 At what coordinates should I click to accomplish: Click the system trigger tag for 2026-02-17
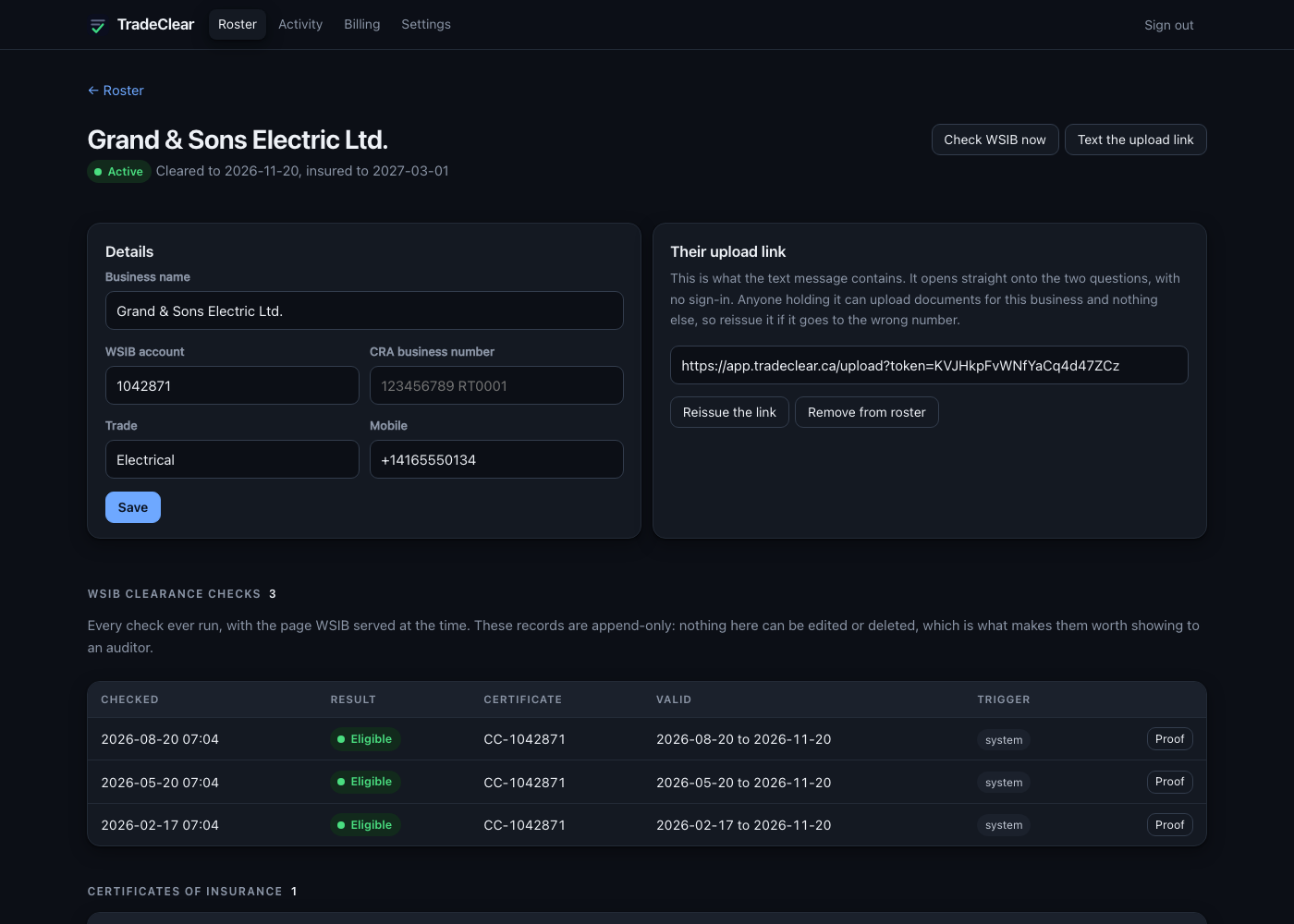[1004, 825]
